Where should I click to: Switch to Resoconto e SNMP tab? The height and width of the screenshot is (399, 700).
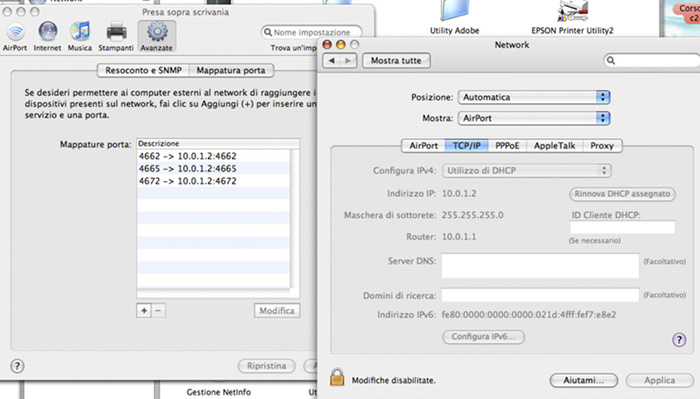pos(143,70)
